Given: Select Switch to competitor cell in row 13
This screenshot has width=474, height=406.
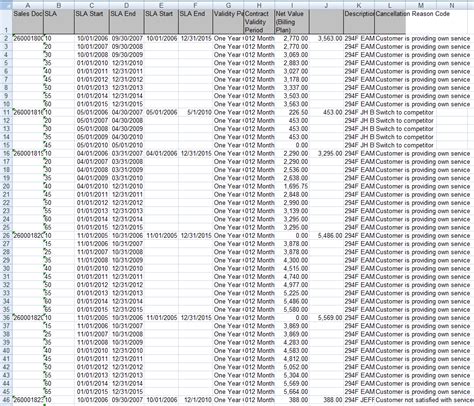Looking at the screenshot, I should (405, 129).
